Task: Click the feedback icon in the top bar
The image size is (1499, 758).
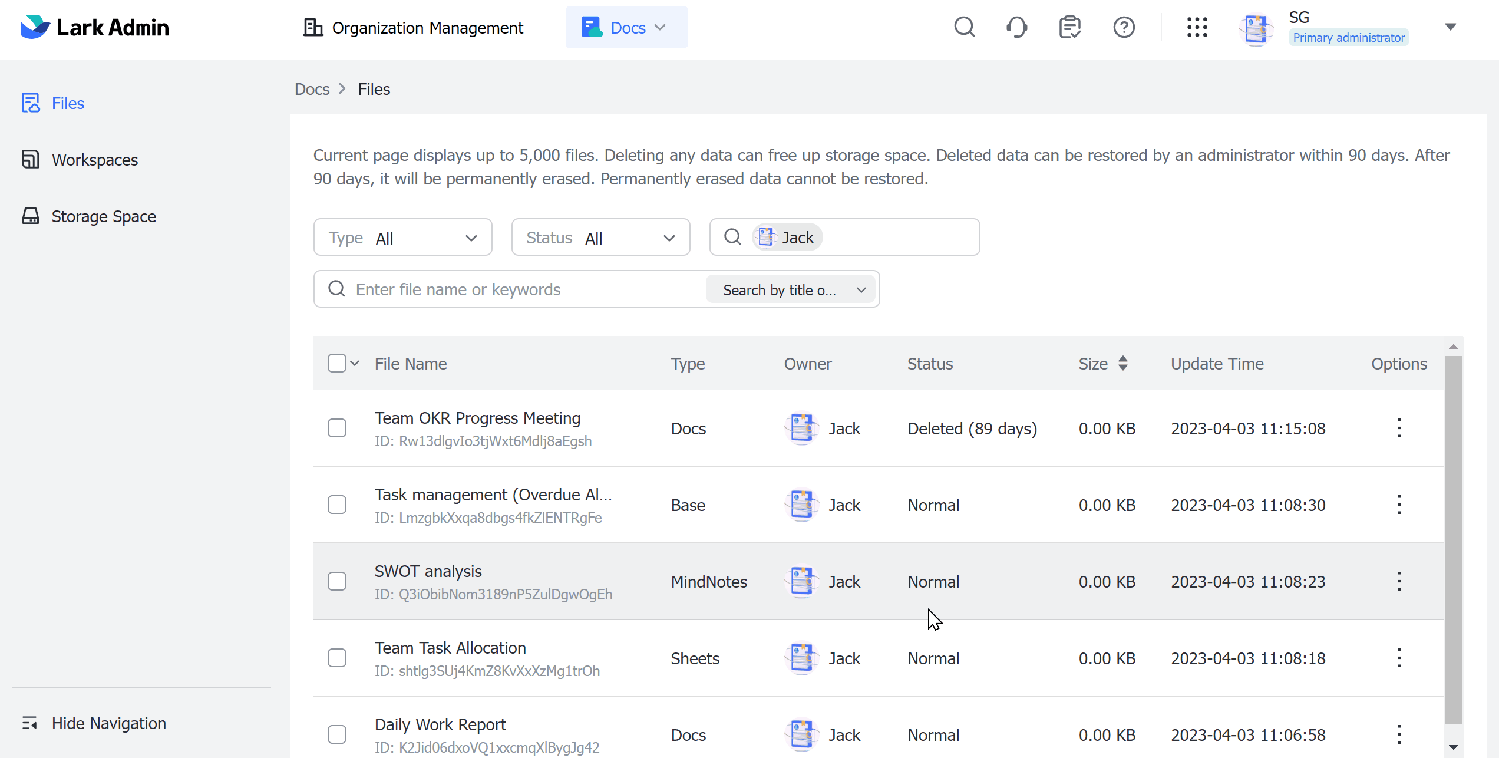Action: point(1070,27)
